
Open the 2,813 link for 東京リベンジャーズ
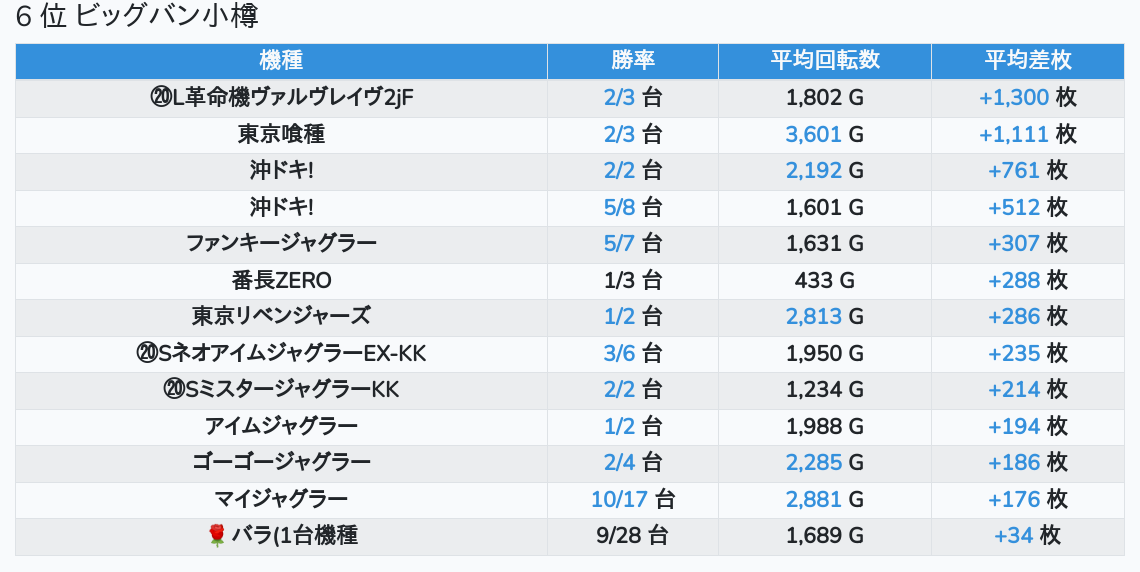pos(814,316)
